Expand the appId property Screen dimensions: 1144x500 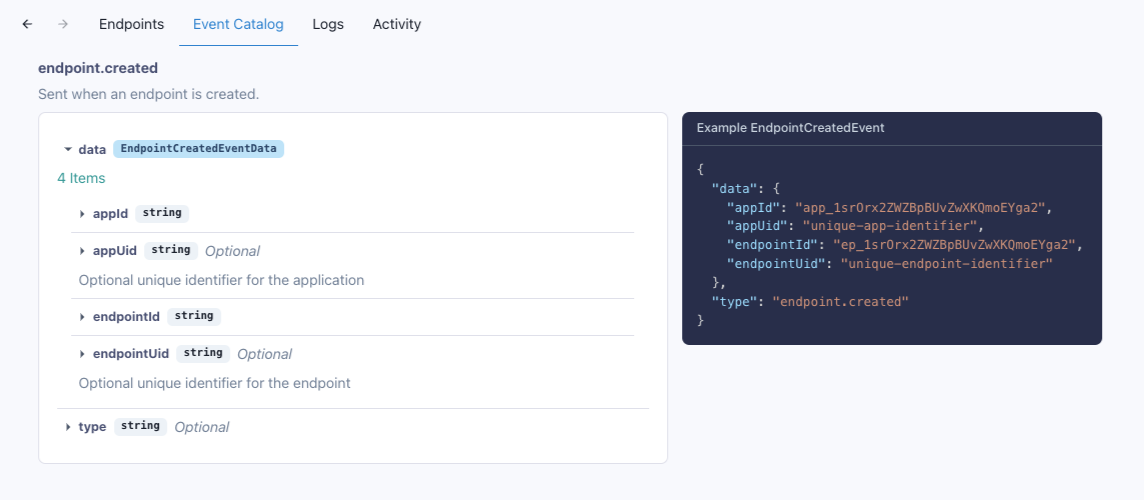click(82, 213)
